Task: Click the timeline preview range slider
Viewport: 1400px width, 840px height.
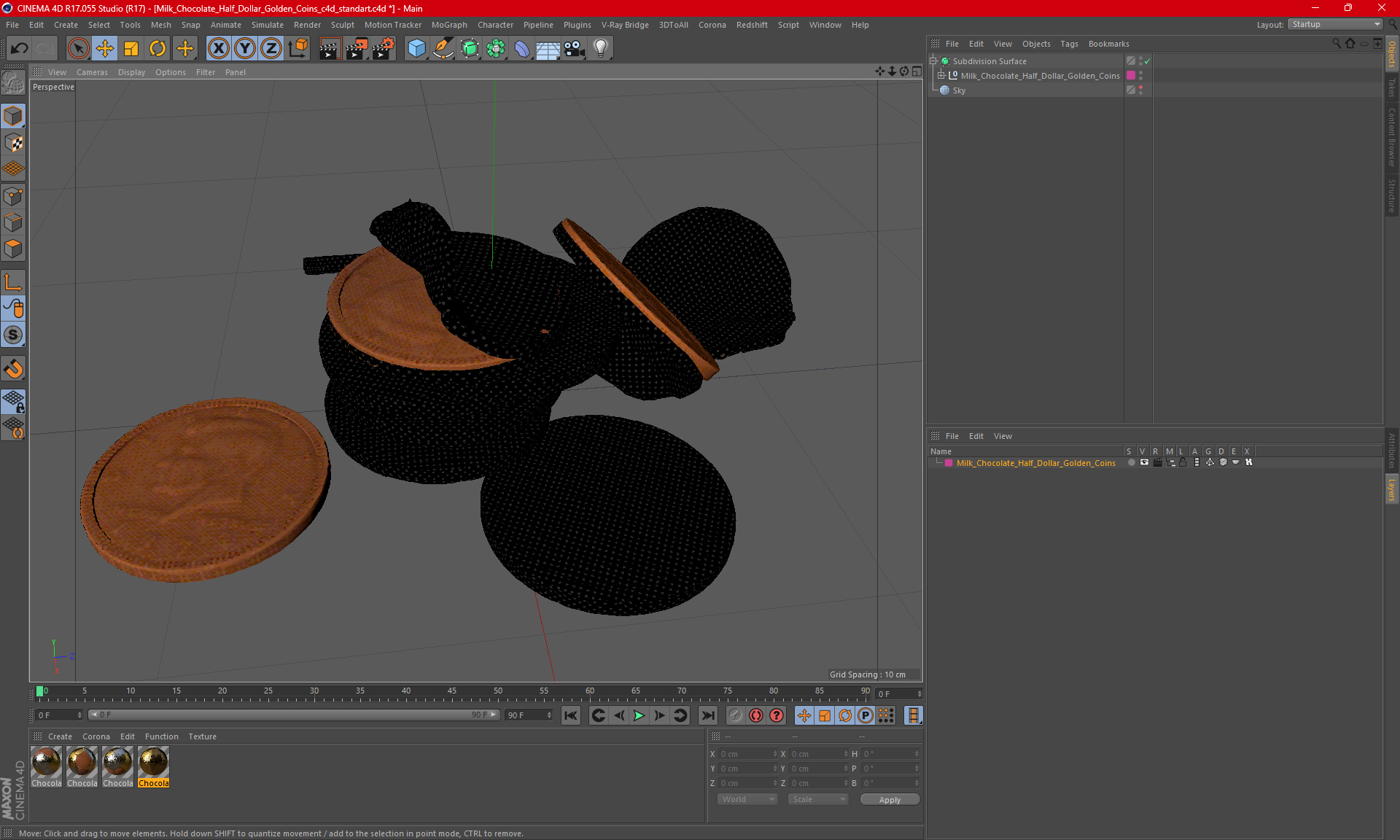Action: click(293, 715)
